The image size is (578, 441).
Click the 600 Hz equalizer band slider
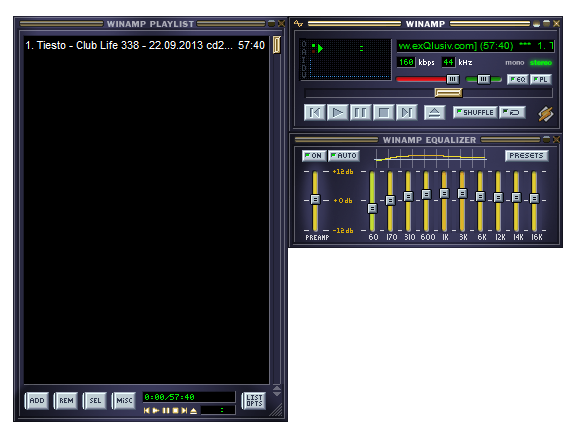(x=426, y=194)
